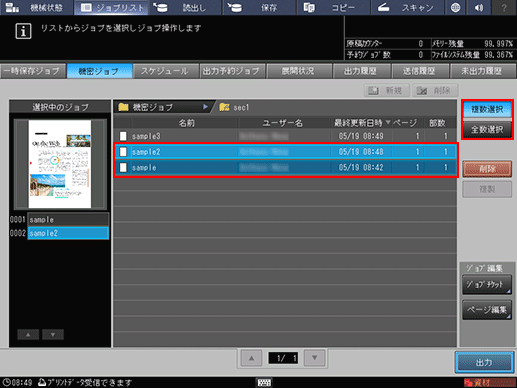Select the スケジュール tab
517x388 pixels.
pos(166,71)
